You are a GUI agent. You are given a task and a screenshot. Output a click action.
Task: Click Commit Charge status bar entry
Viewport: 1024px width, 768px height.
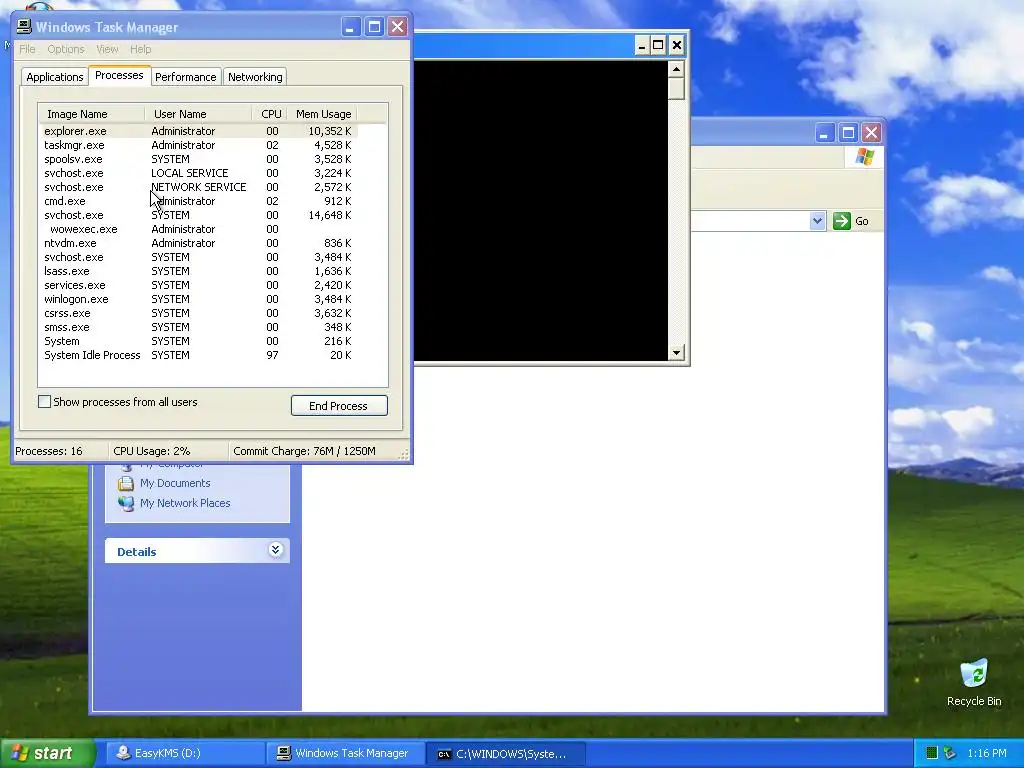point(304,451)
